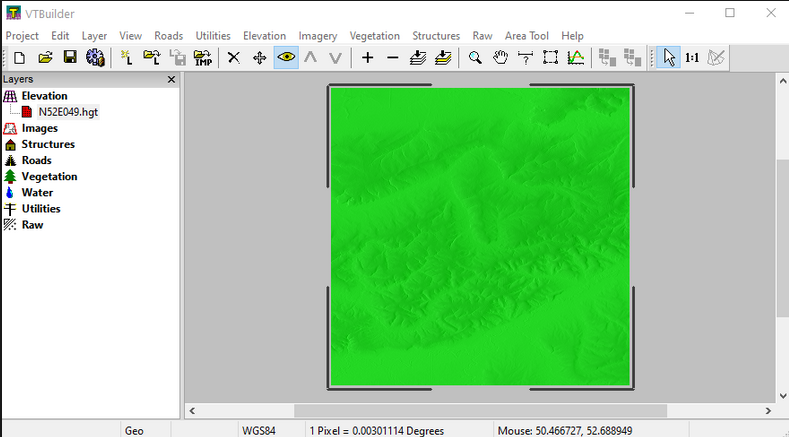Toggle the 1:1 scale button
789x437 pixels.
(x=692, y=58)
